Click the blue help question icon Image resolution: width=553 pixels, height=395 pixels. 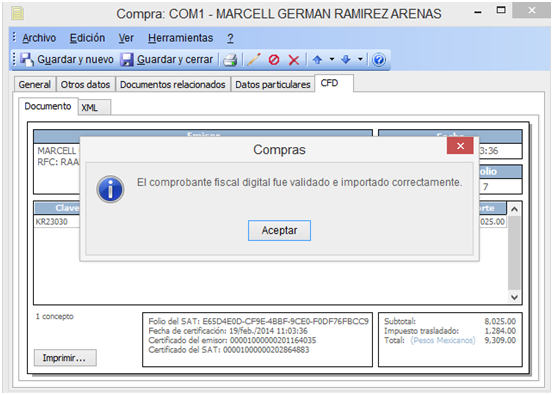point(379,60)
